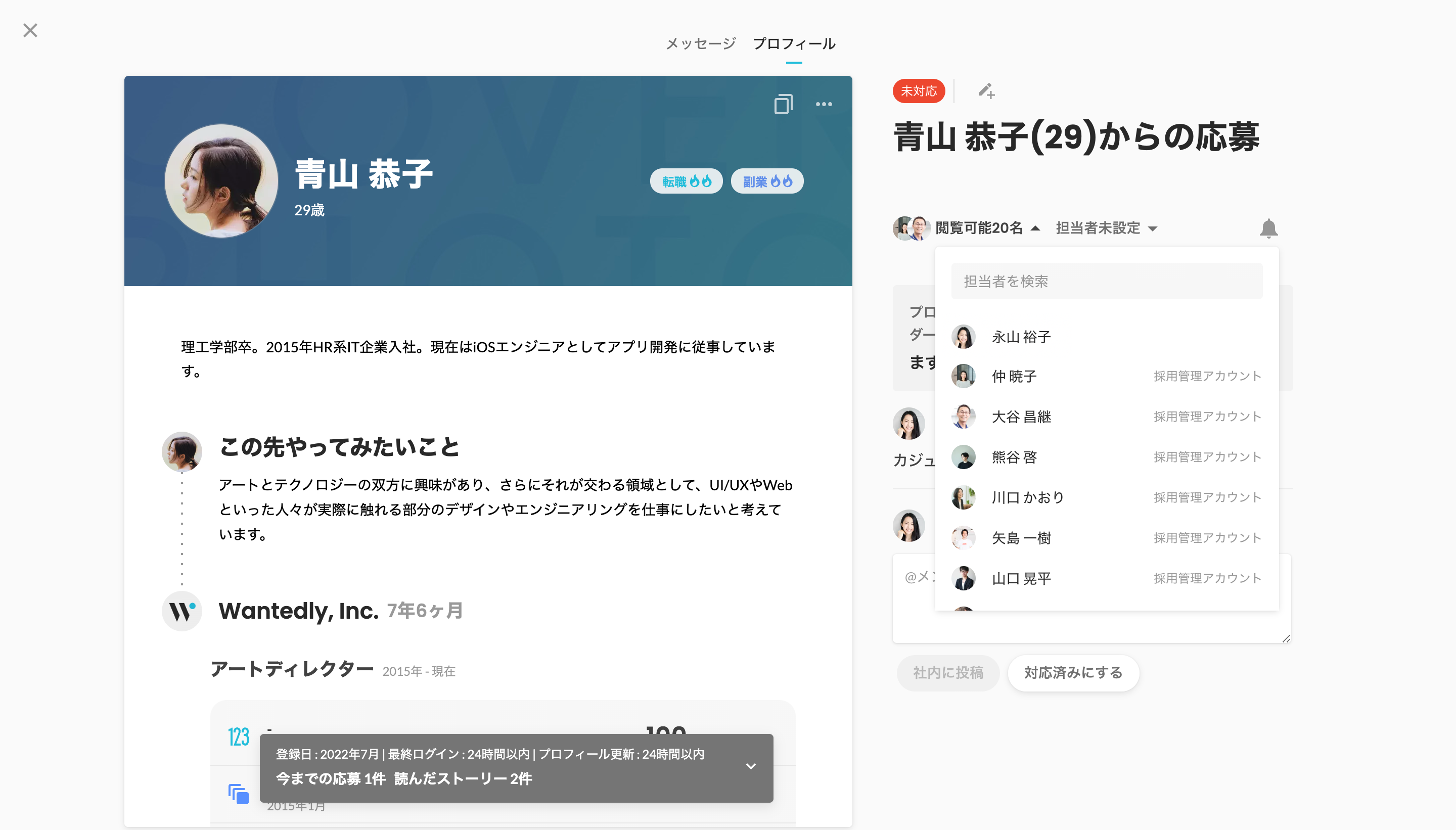Click the small avatar beside この先やってみたいこと
Image resolution: width=1456 pixels, height=830 pixels.
click(182, 451)
